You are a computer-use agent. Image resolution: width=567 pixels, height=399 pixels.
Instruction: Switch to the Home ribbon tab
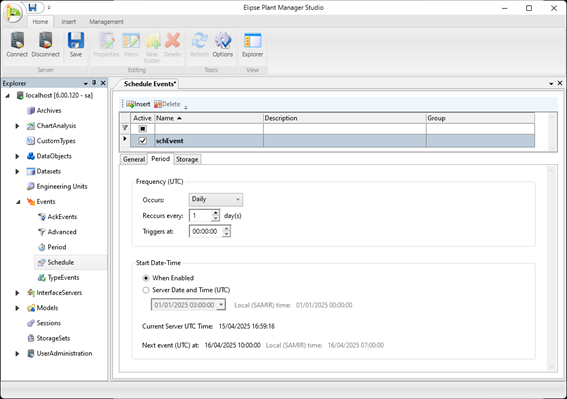(x=40, y=22)
